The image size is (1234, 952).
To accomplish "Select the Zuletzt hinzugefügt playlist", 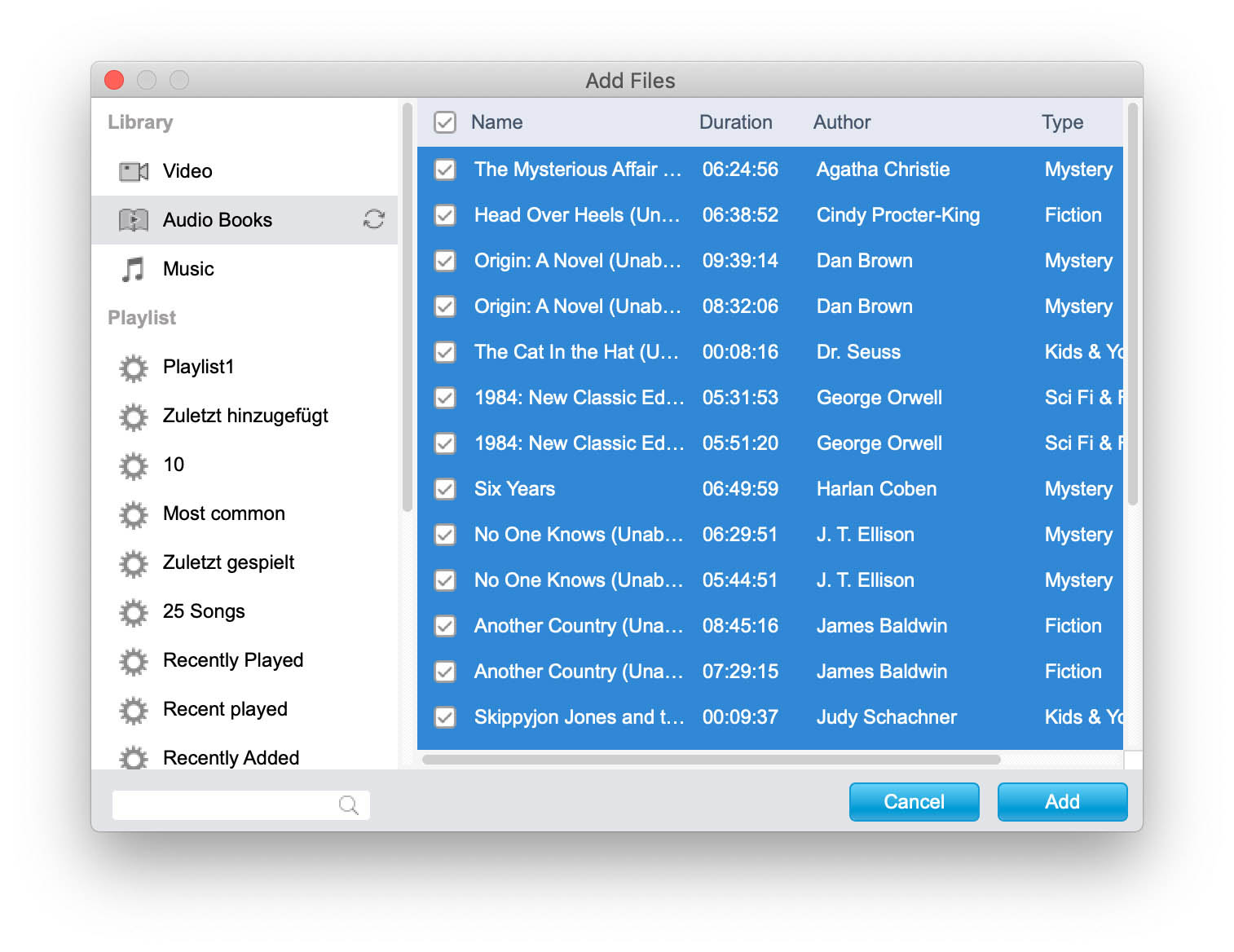I will (x=245, y=416).
